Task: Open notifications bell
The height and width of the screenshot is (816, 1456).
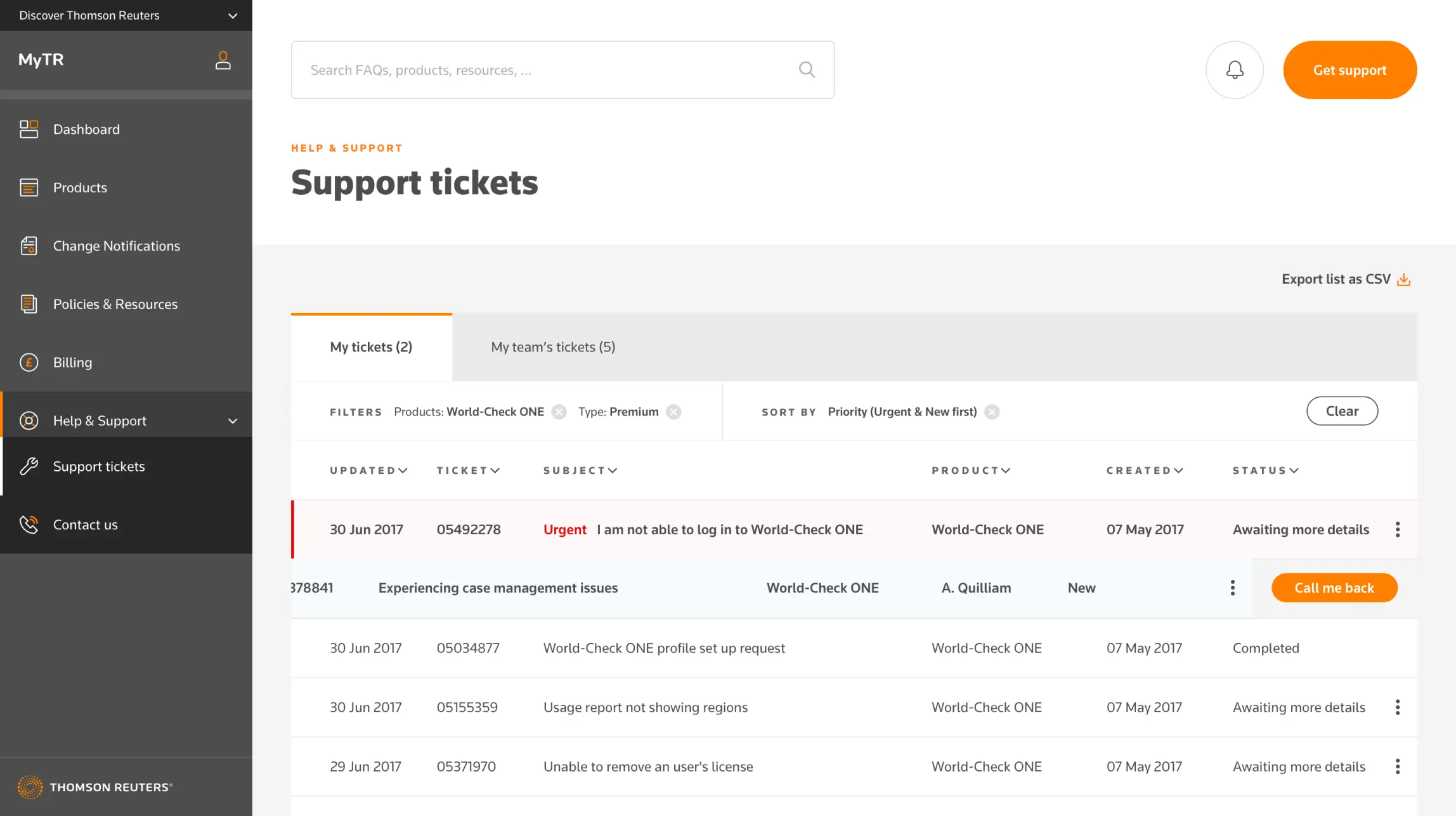Action: (x=1234, y=70)
